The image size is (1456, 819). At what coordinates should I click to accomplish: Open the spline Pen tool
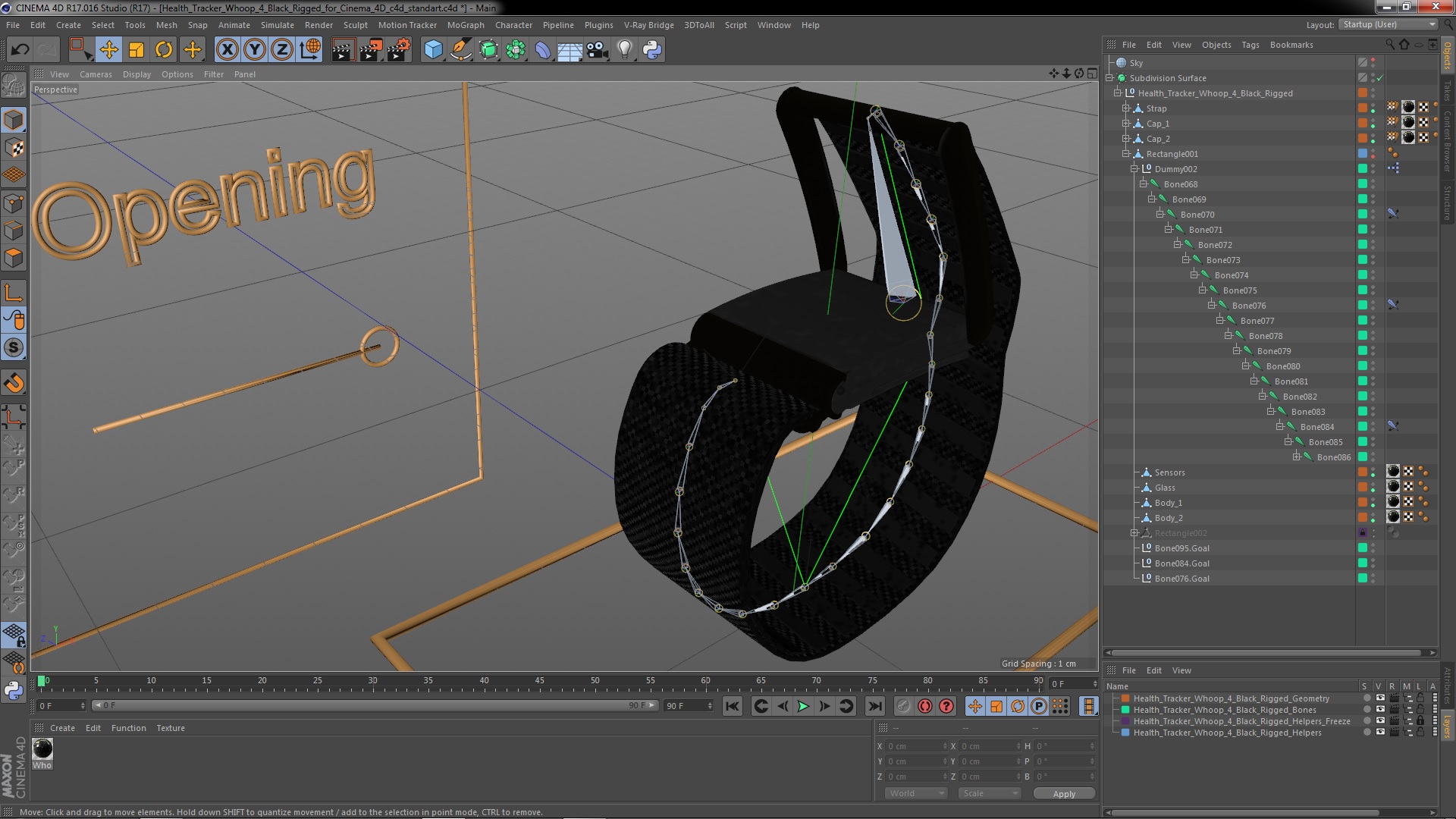[x=460, y=50]
